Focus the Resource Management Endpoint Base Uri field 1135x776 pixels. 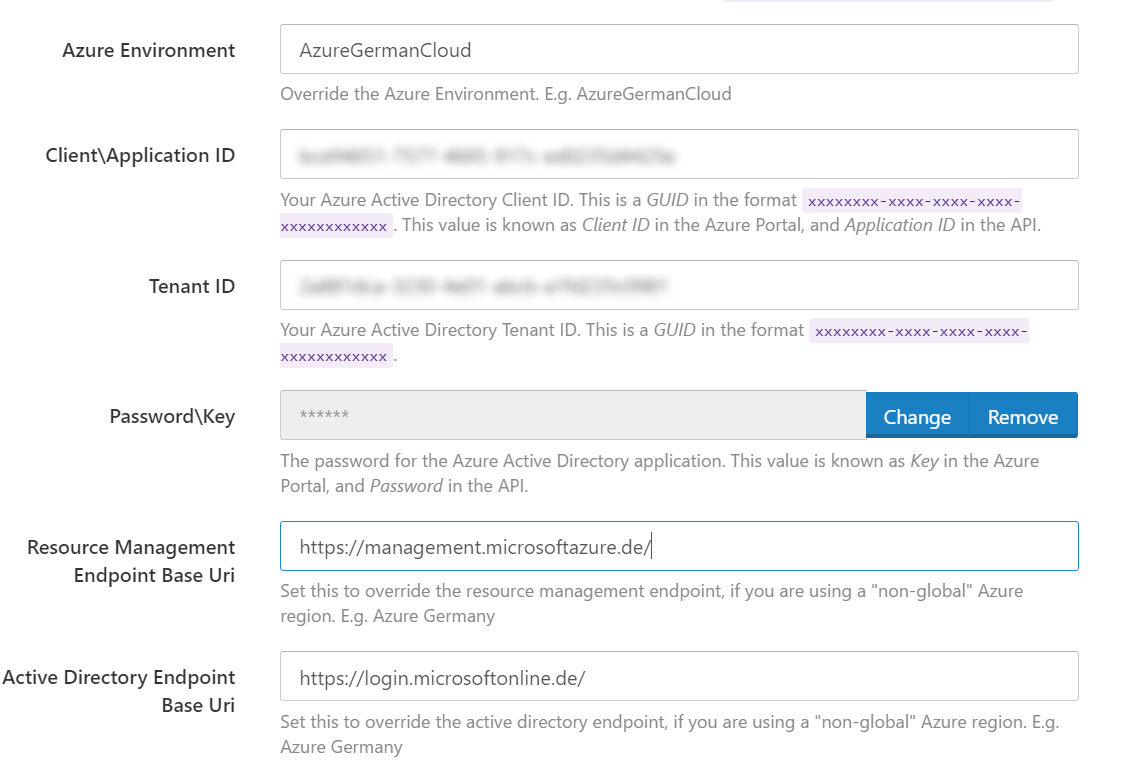pos(680,546)
